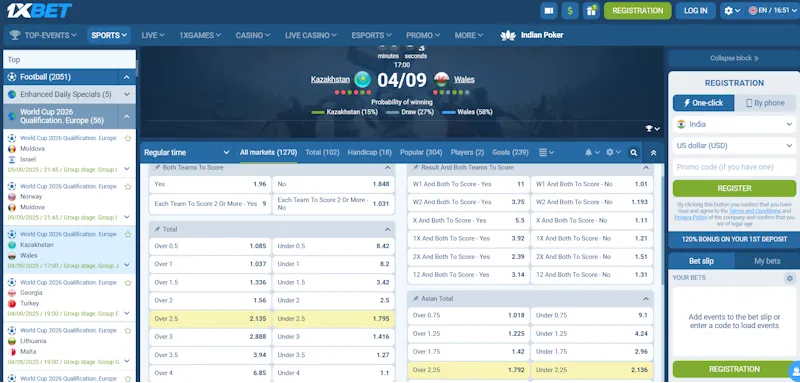Expand Enhanced Daily Specials (5)
The width and height of the screenshot is (800, 383).
coord(127,94)
